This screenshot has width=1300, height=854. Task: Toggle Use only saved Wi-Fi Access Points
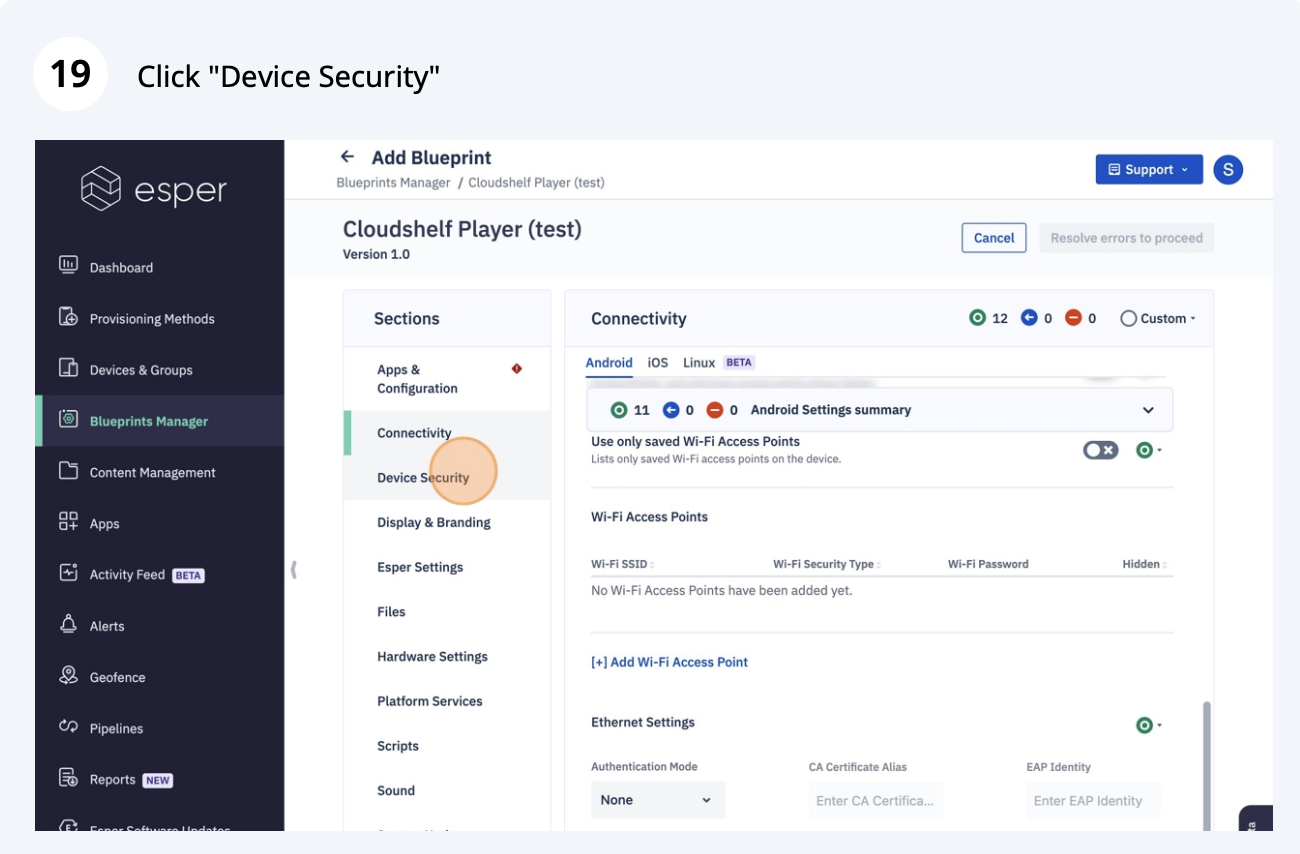click(1100, 450)
